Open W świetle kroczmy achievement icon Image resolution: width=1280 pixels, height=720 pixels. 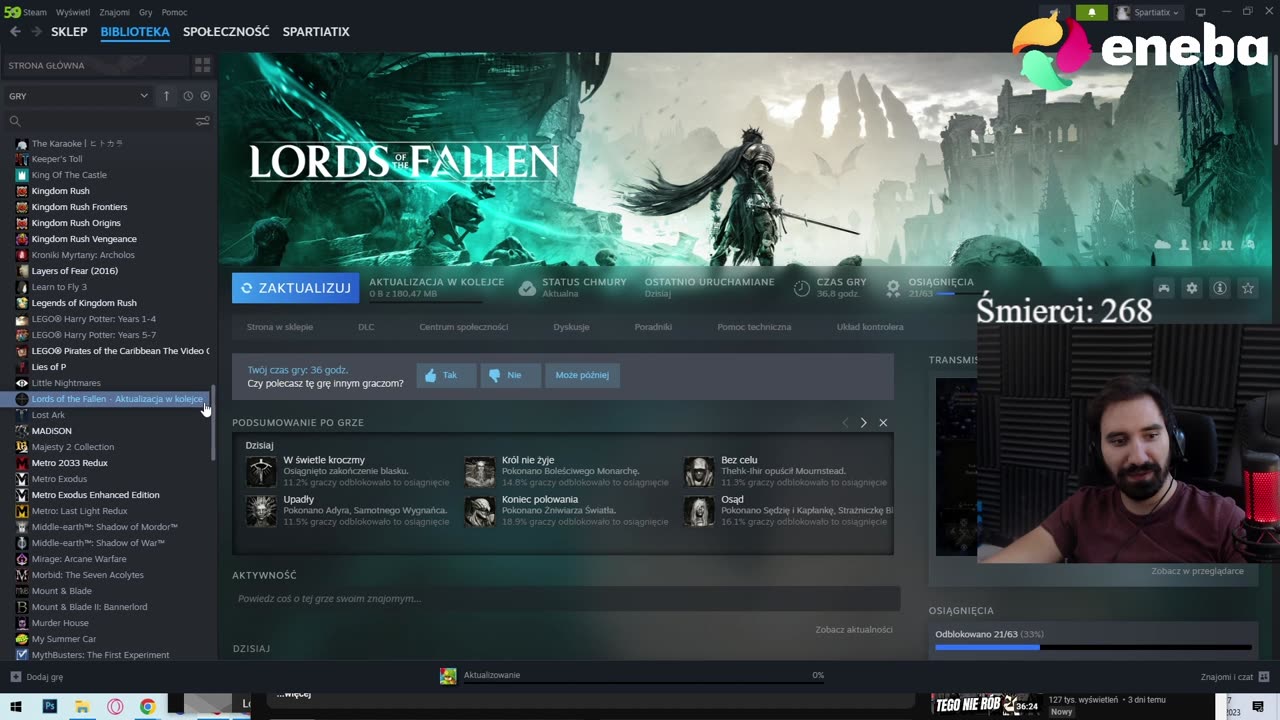261,471
